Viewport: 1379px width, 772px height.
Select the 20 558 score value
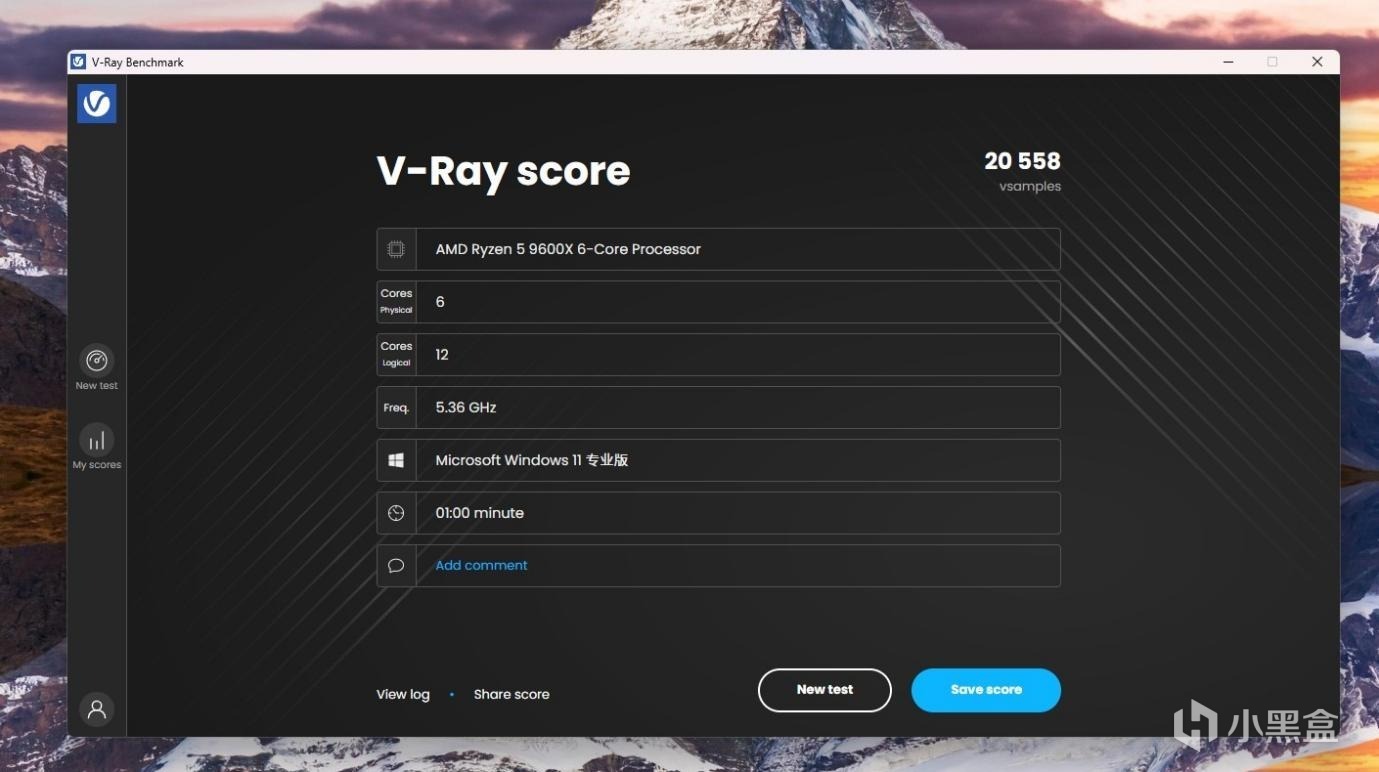[1022, 161]
